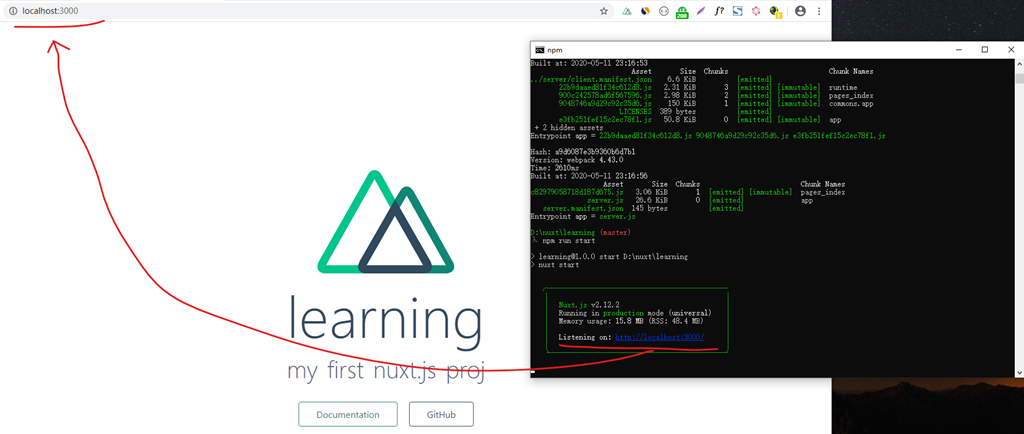
Task: Open the purple feather extension icon
Action: (701, 11)
